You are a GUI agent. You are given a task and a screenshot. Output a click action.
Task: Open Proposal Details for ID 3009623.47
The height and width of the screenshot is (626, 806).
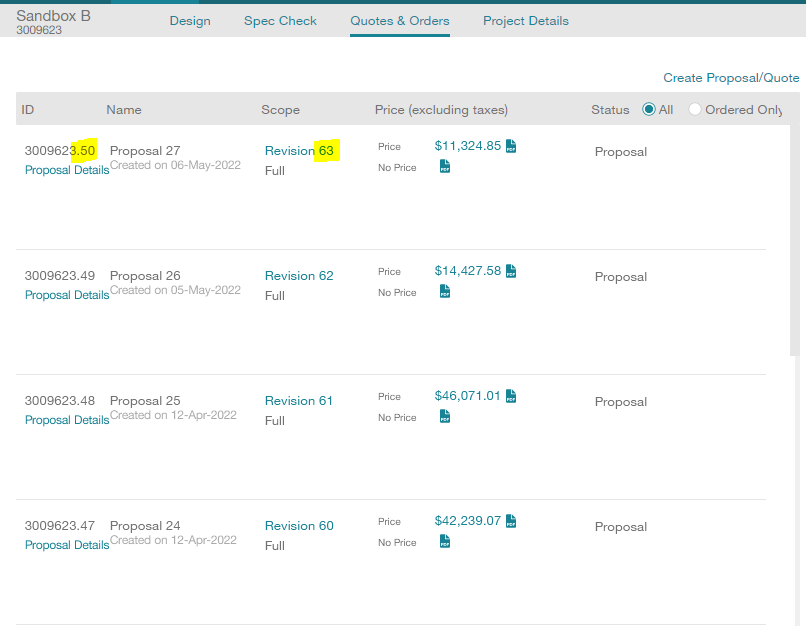(67, 545)
